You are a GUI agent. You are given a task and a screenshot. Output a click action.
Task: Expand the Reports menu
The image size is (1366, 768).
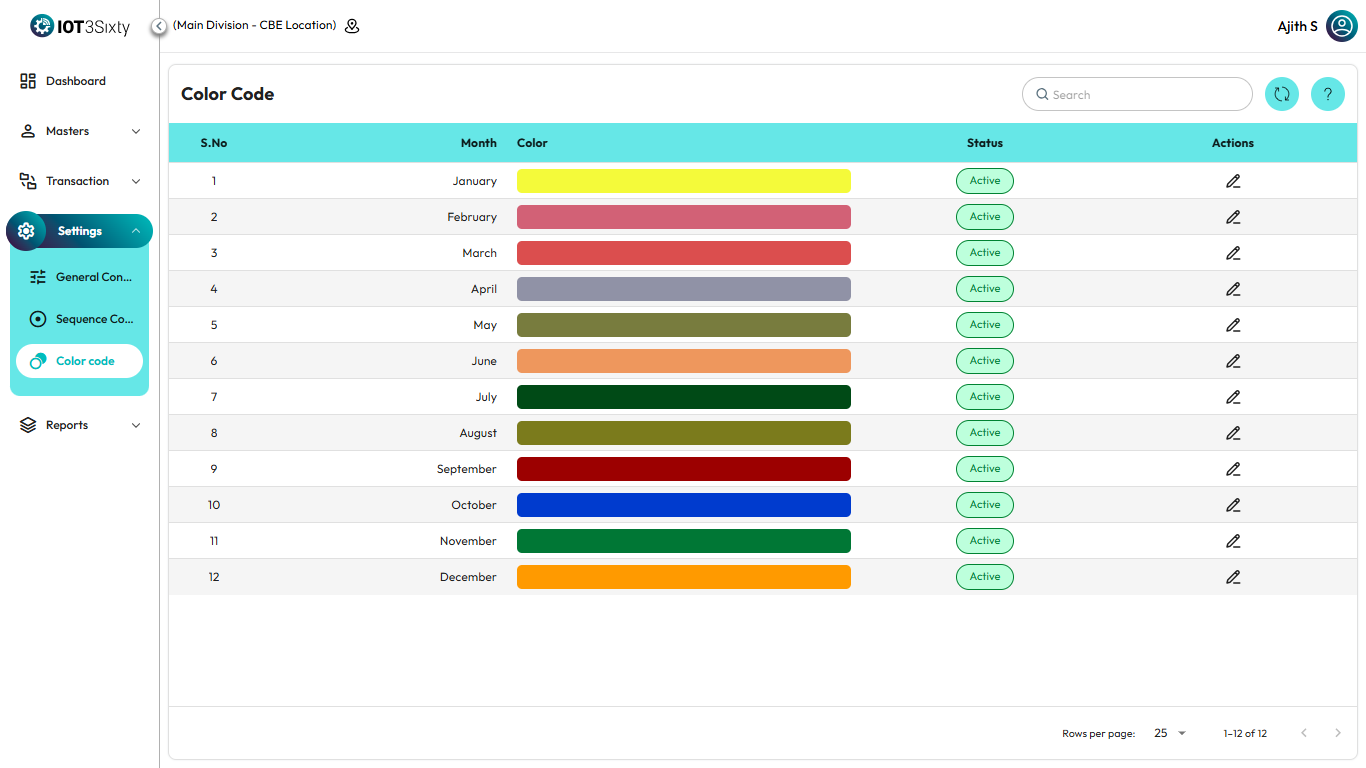pos(80,425)
